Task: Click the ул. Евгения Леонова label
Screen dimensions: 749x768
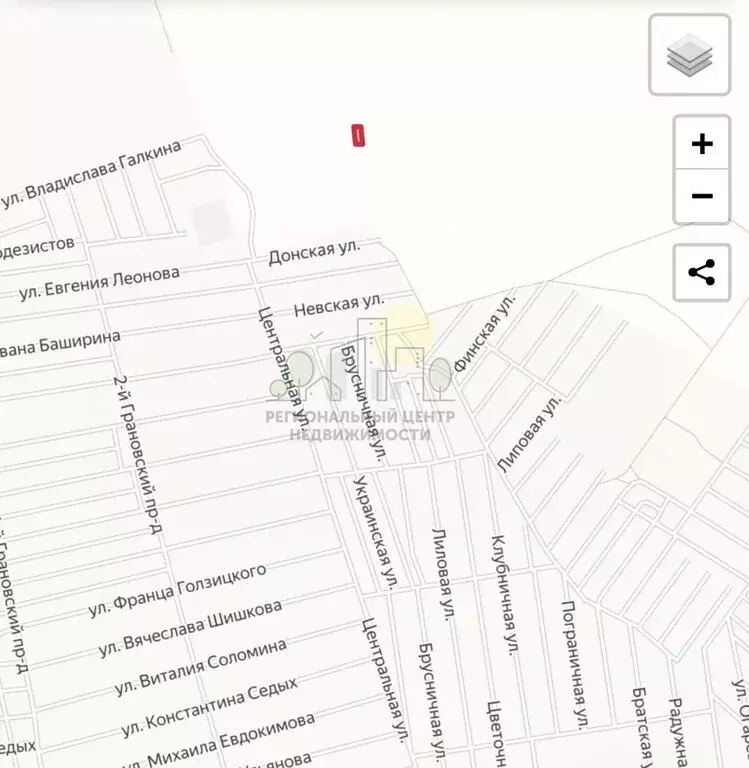Action: [x=99, y=283]
